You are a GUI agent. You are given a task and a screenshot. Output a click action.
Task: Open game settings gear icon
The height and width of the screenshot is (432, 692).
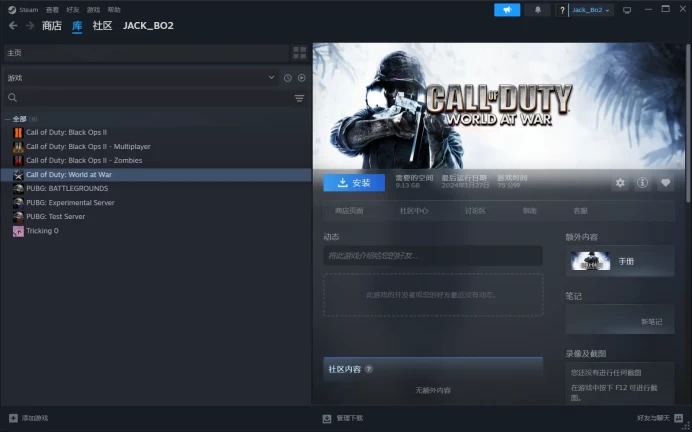(620, 183)
